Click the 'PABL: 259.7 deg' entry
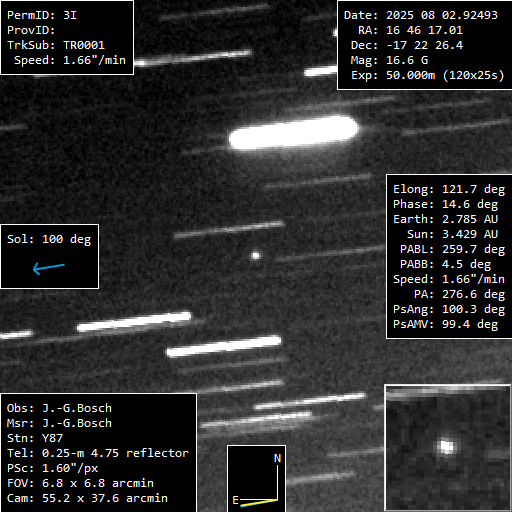 452,249
